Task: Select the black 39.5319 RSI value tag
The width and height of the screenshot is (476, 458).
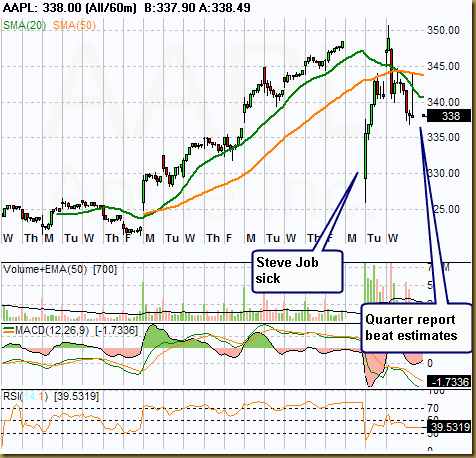Action: pyautogui.click(x=449, y=427)
